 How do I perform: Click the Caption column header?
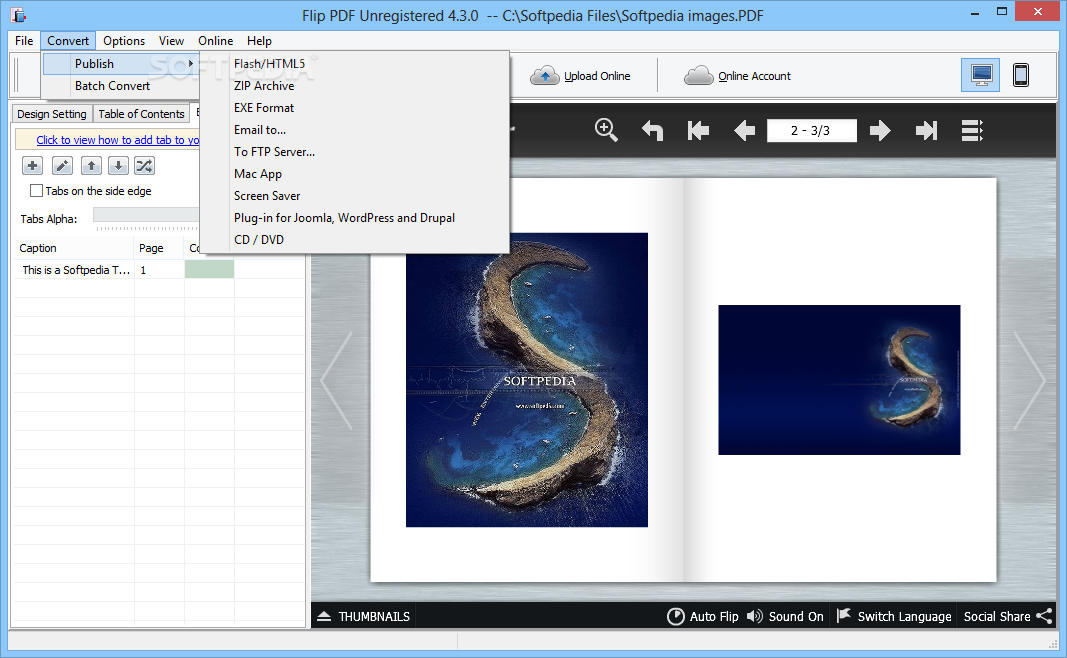click(x=73, y=248)
